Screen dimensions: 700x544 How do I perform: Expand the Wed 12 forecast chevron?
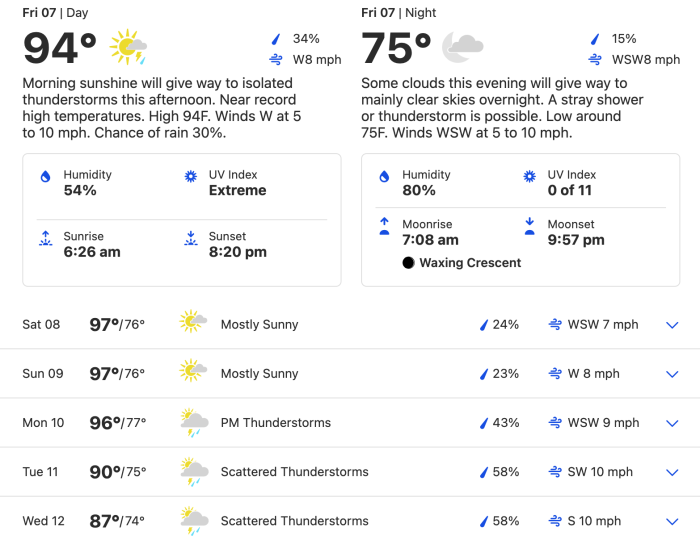point(672,521)
